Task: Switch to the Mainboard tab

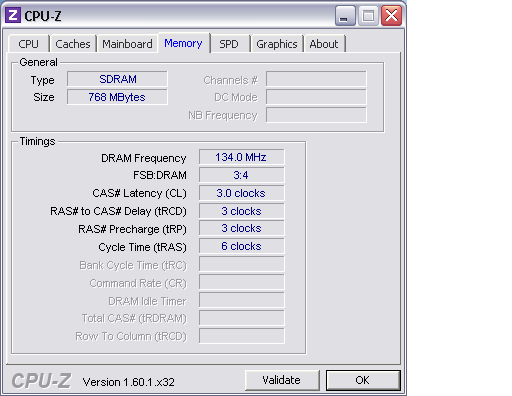Action: click(127, 44)
